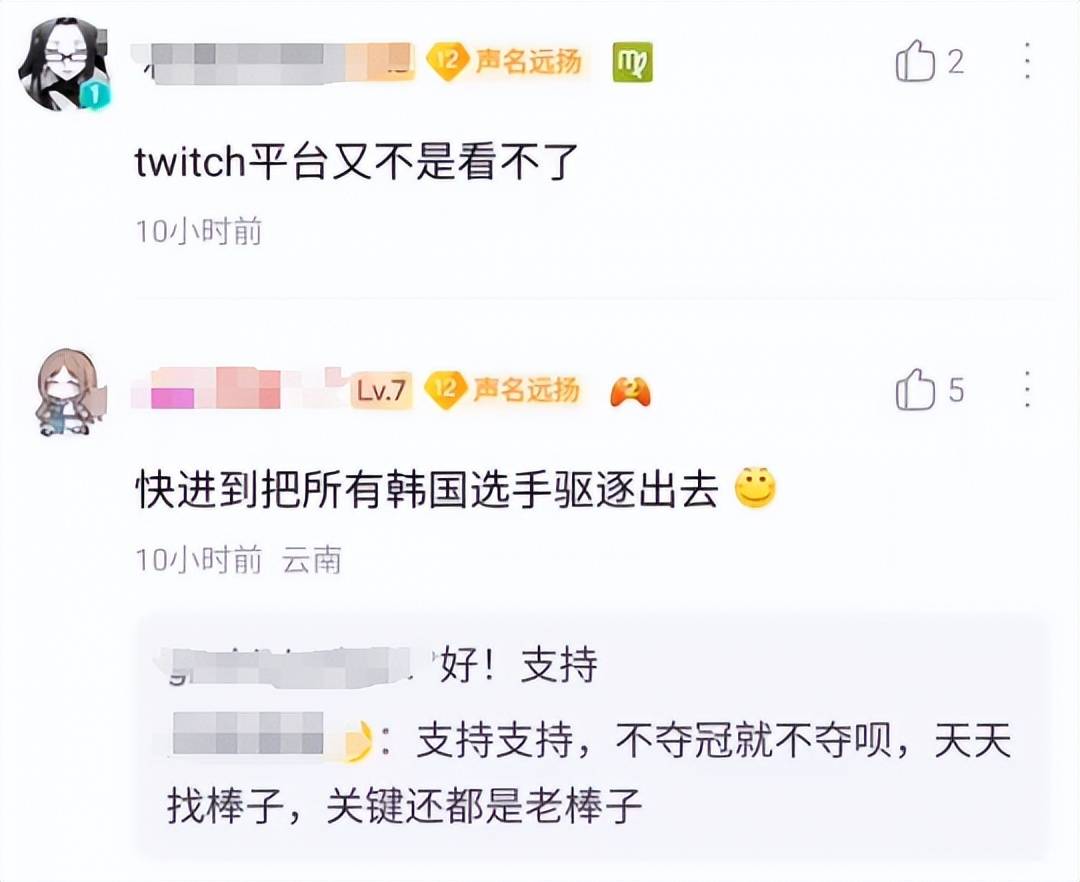Tap the second commenter's 声名远扬 badge
This screenshot has height=882, width=1080.
click(x=503, y=390)
